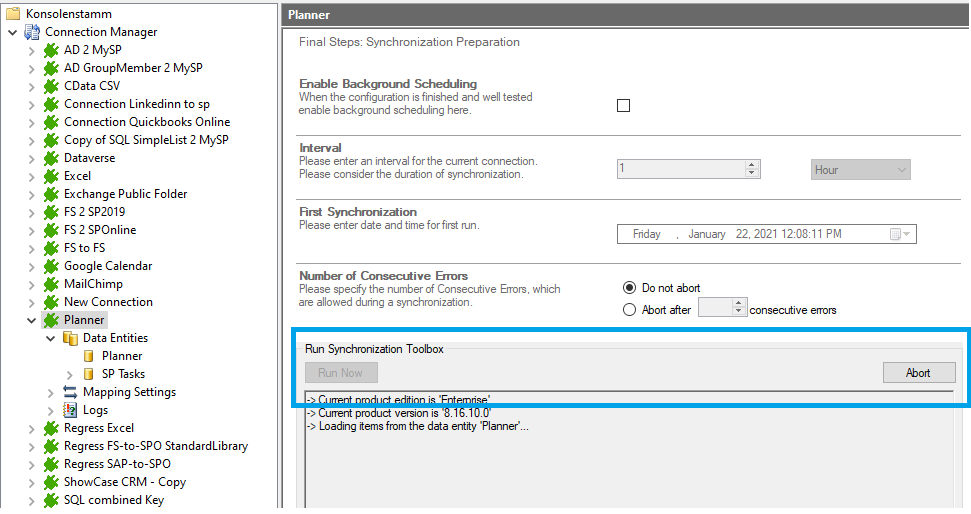Select the MailChimp connection in tree
971x514 pixels.
[x=93, y=284]
